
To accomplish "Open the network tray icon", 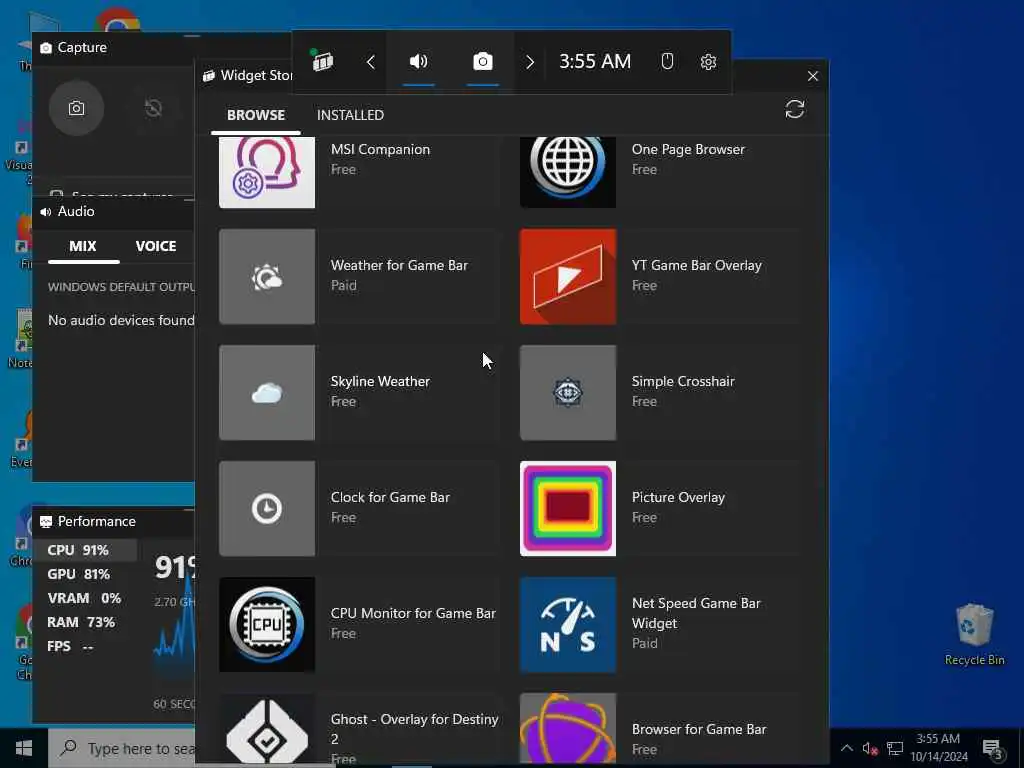I will pyautogui.click(x=895, y=748).
